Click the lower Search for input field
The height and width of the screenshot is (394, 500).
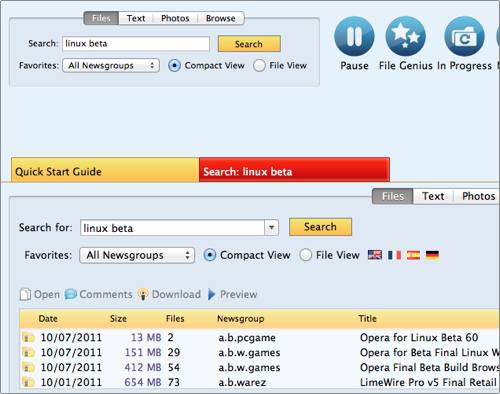(172, 228)
